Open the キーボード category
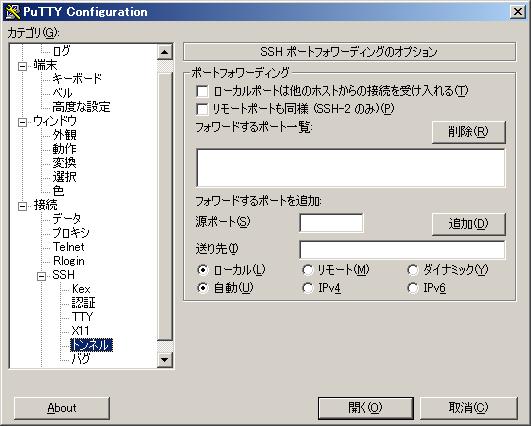531x426 pixels. click(77, 79)
